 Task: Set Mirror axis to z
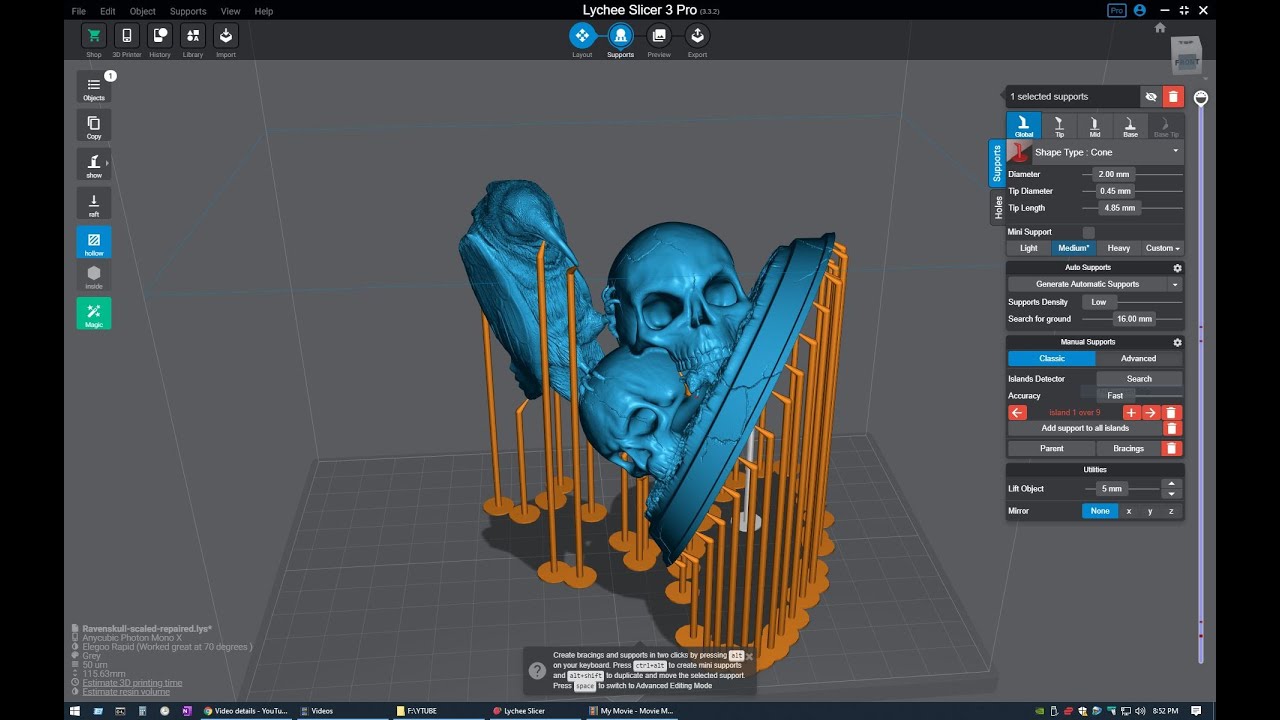click(1171, 511)
